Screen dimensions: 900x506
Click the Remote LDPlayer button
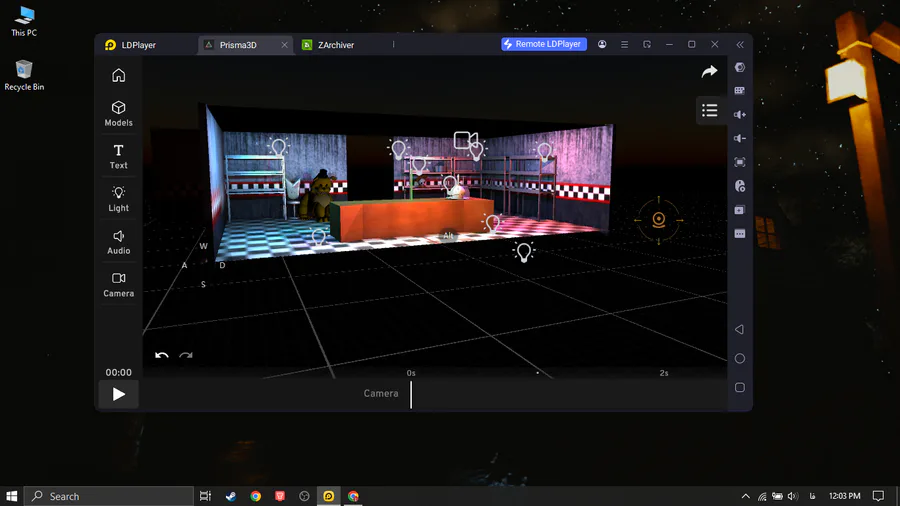coord(544,44)
